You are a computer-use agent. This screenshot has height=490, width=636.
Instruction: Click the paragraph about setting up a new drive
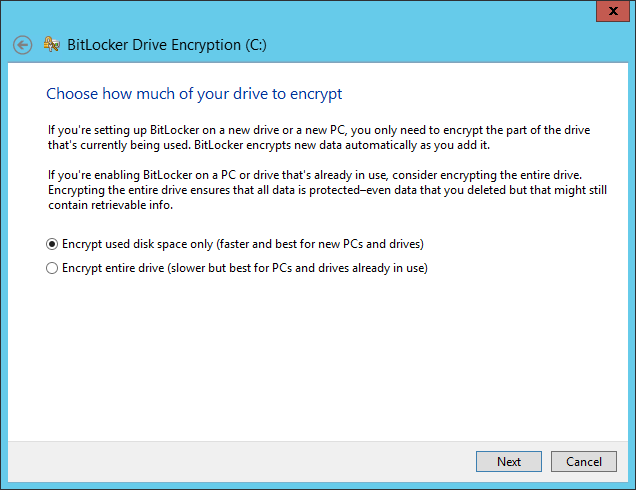click(320, 137)
